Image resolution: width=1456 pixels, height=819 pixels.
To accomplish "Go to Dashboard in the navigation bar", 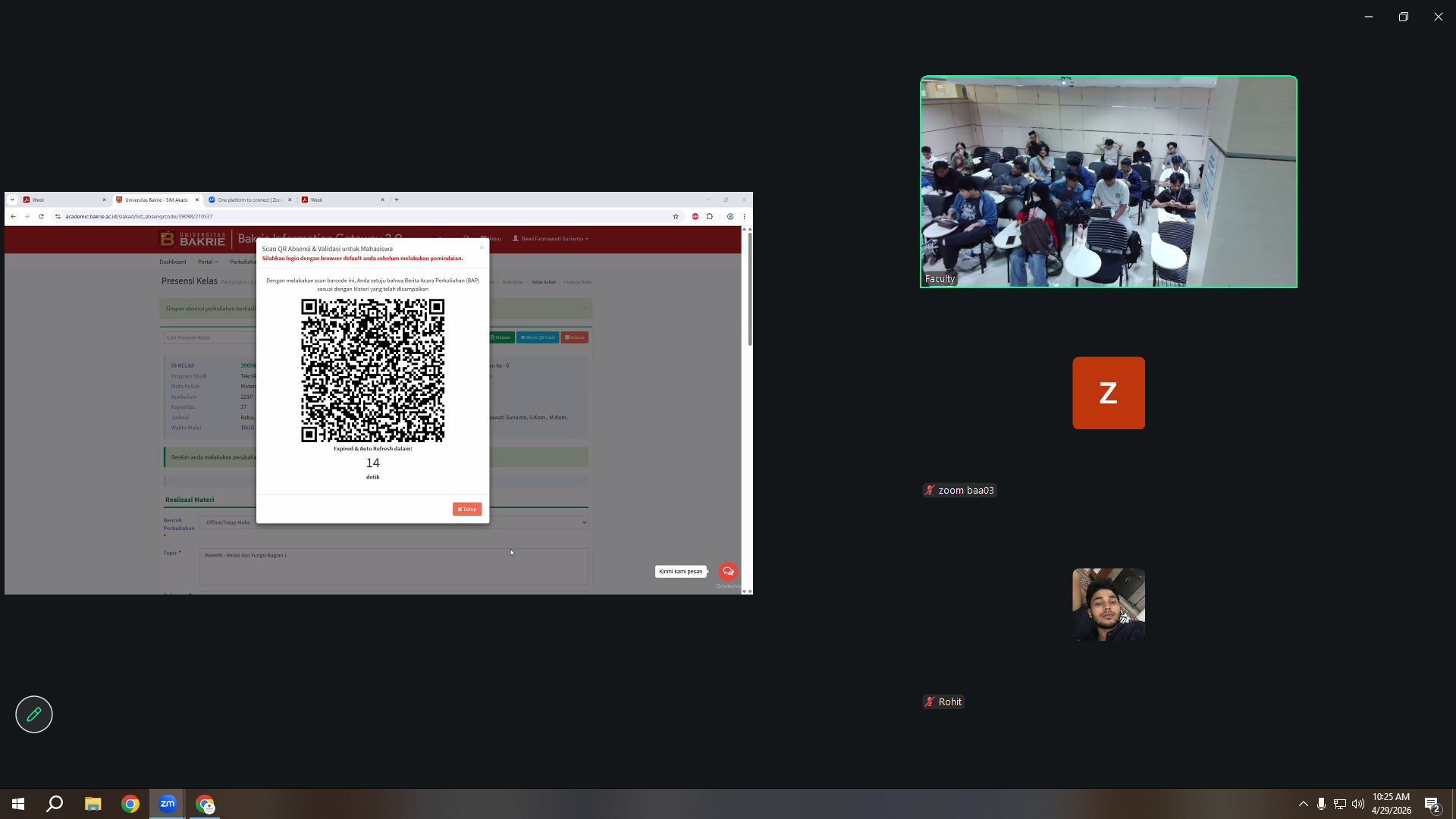I will tap(173, 262).
